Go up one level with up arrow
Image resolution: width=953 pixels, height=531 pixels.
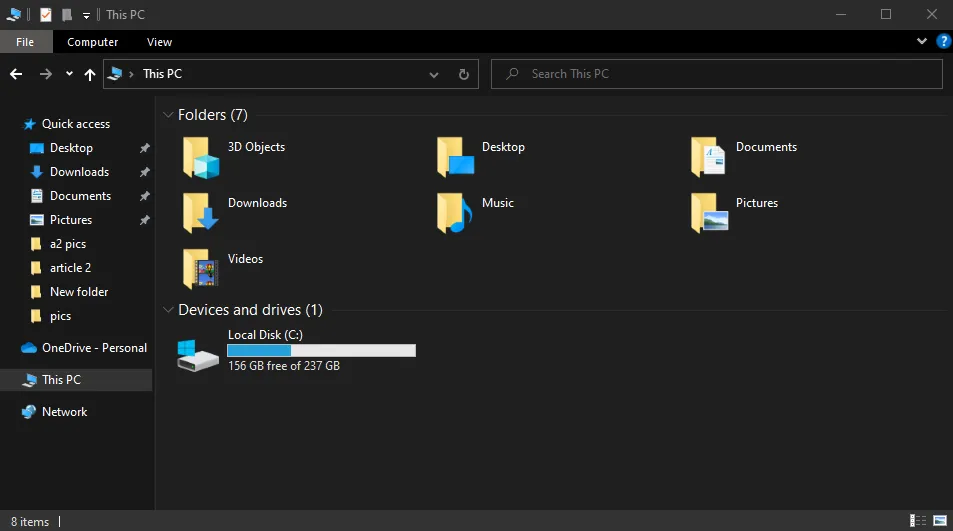click(90, 74)
